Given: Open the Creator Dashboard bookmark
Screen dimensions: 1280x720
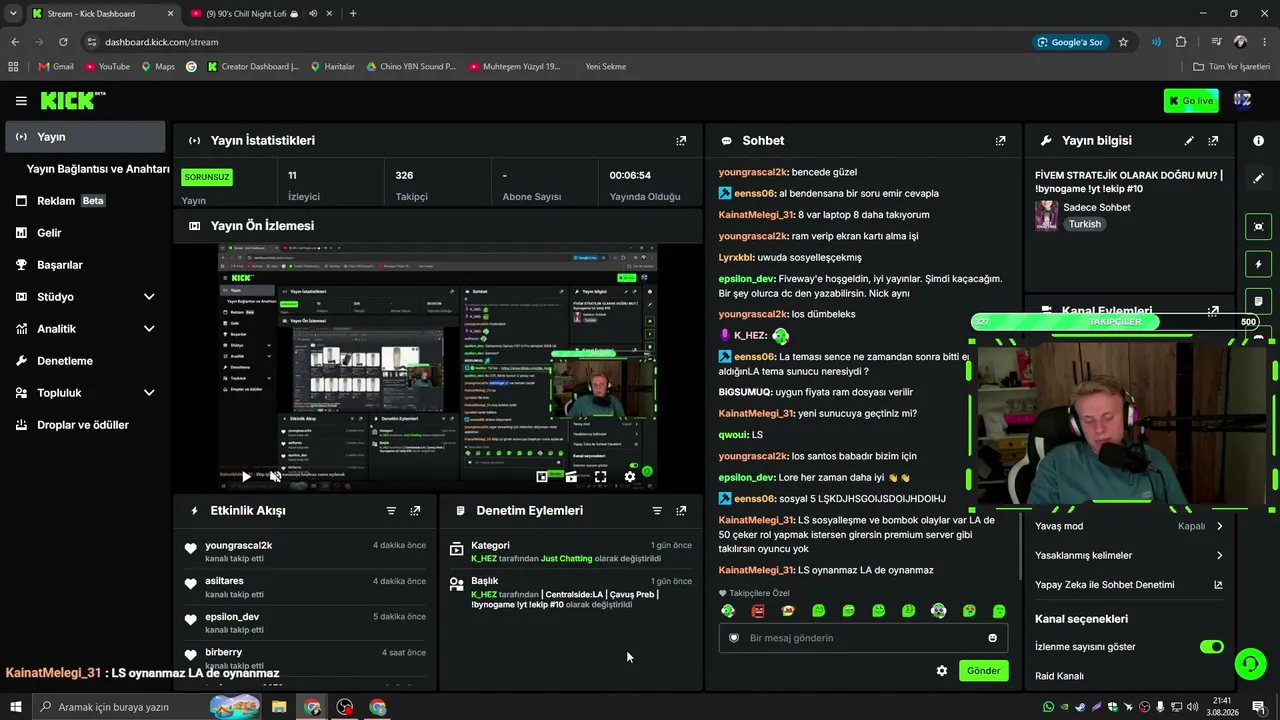Looking at the screenshot, I should click(x=253, y=67).
